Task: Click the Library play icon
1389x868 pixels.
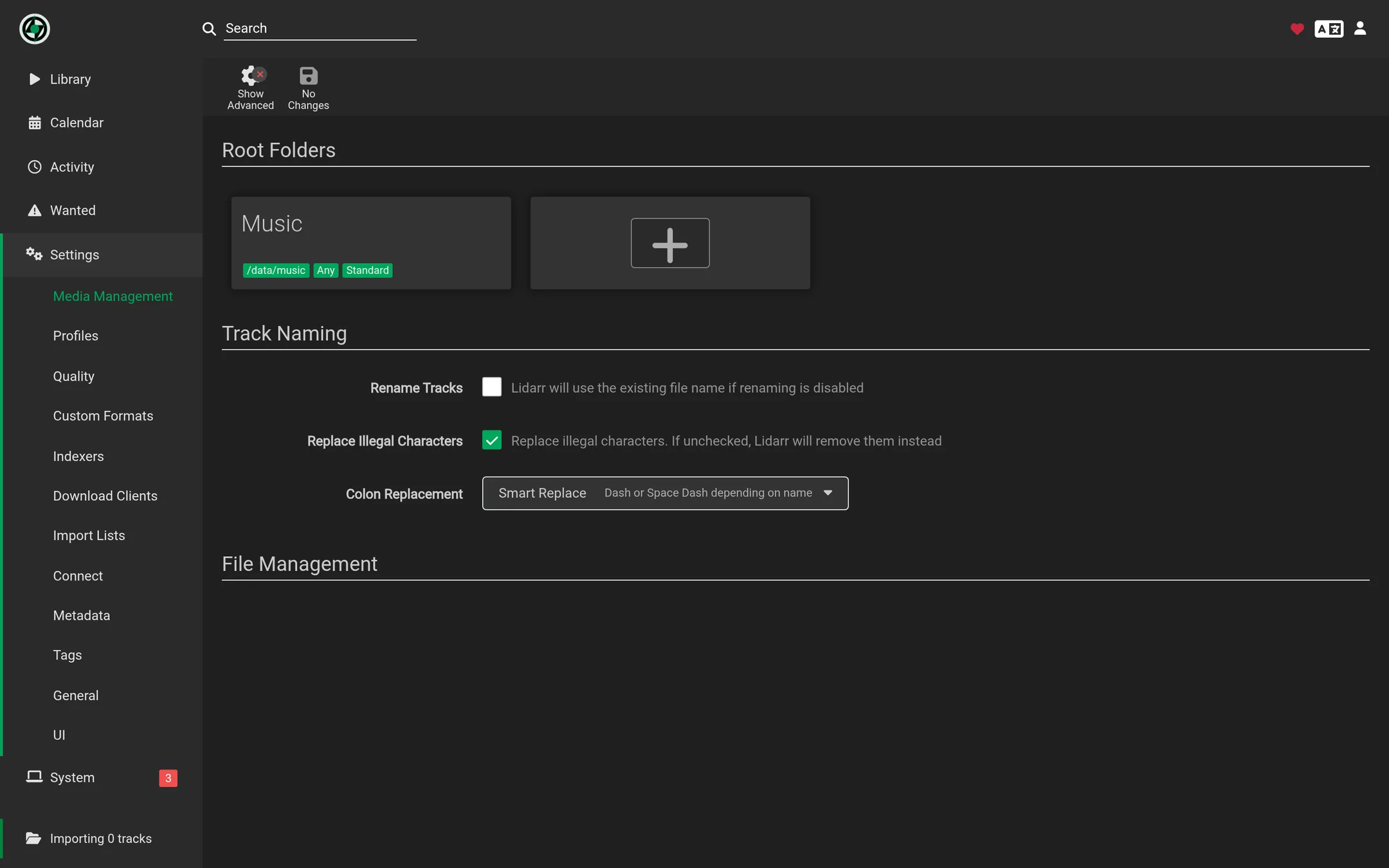Action: coord(35,79)
